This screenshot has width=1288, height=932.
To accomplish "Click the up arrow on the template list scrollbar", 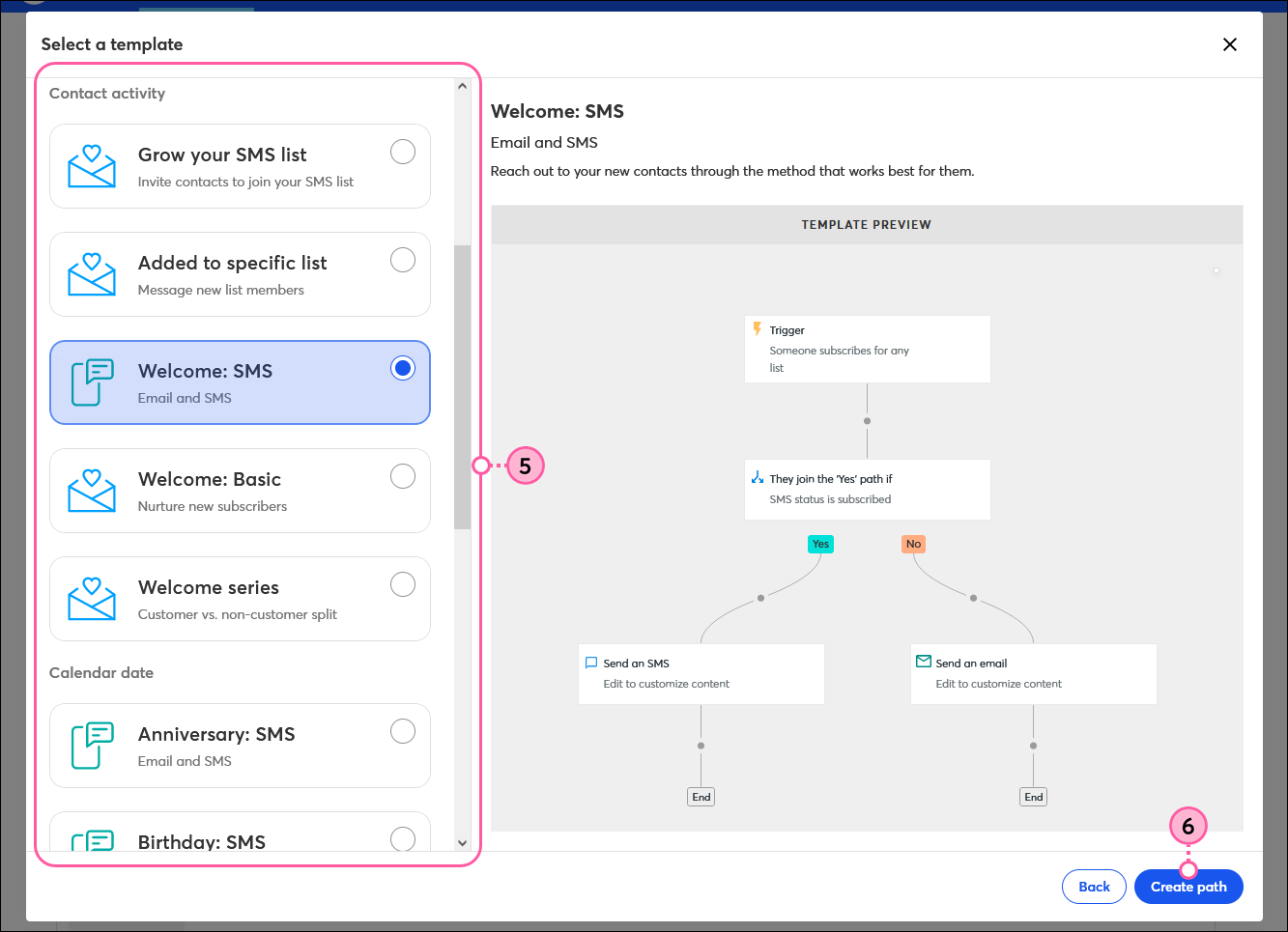I will (x=462, y=85).
